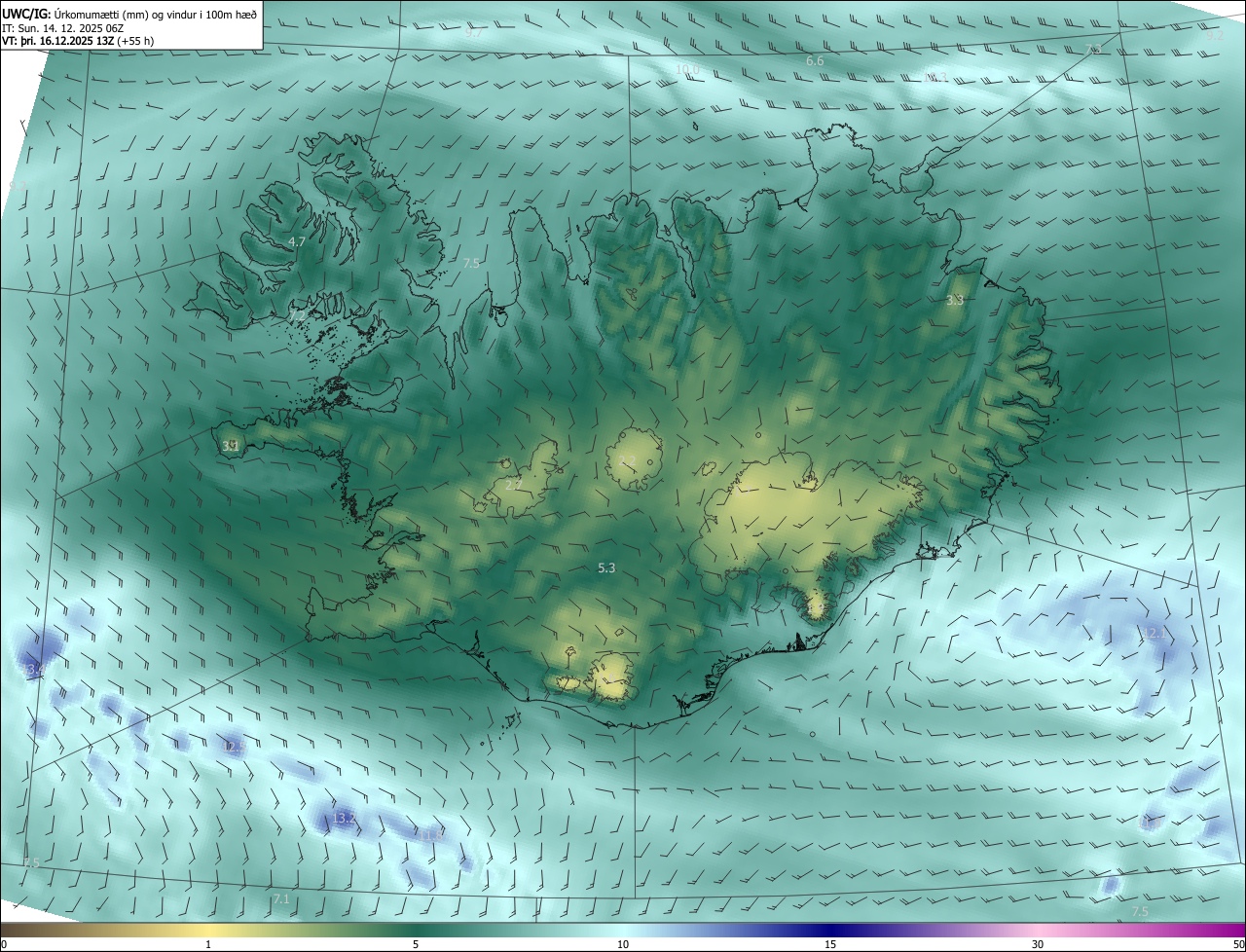
Task: Click the '7.3' value in the northeast corner
Action: pos(1094,49)
